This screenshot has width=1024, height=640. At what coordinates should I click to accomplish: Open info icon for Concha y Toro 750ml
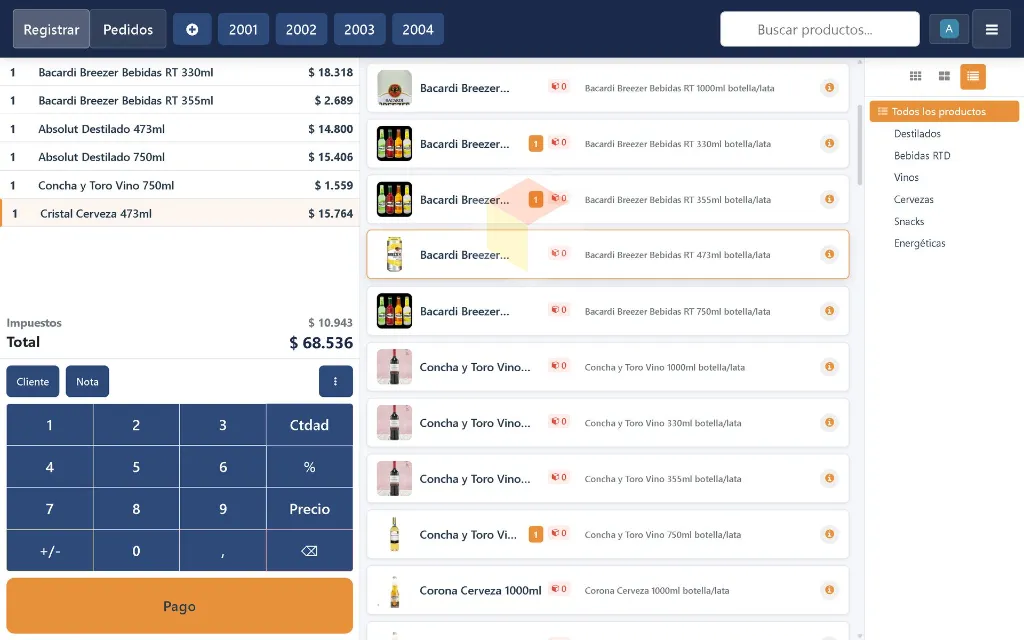(829, 534)
